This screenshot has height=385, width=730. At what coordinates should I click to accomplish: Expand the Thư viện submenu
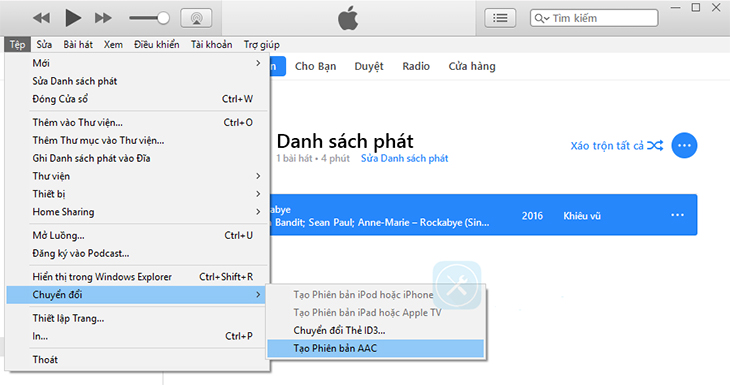click(x=137, y=176)
